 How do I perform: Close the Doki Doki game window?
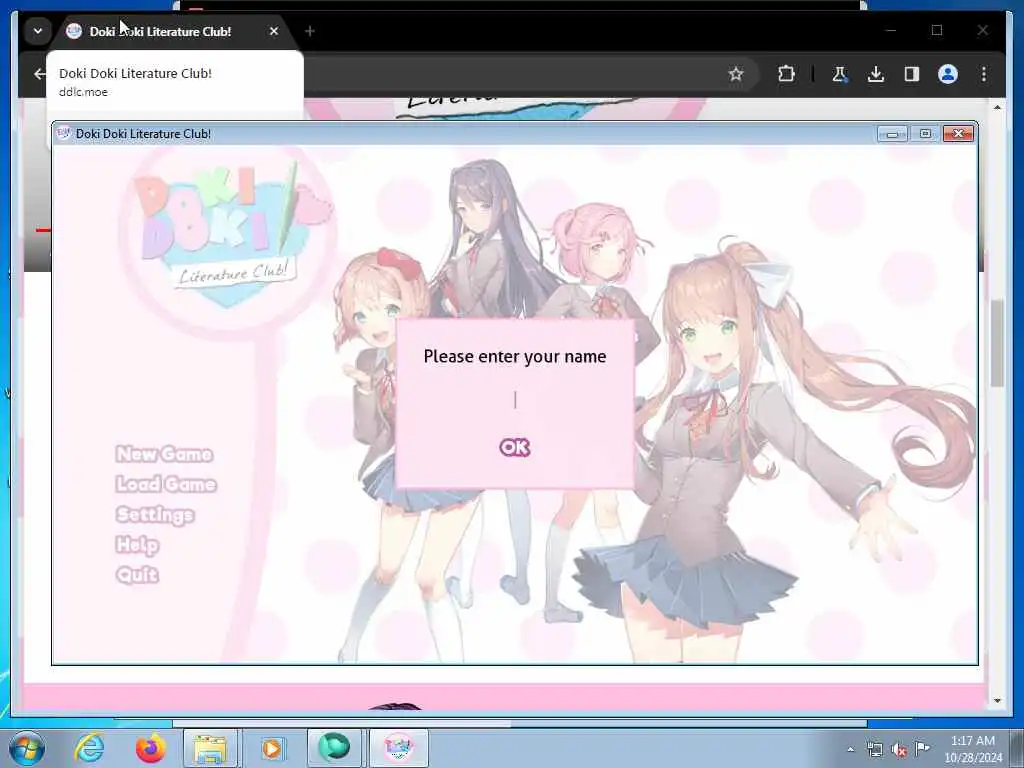tap(958, 134)
